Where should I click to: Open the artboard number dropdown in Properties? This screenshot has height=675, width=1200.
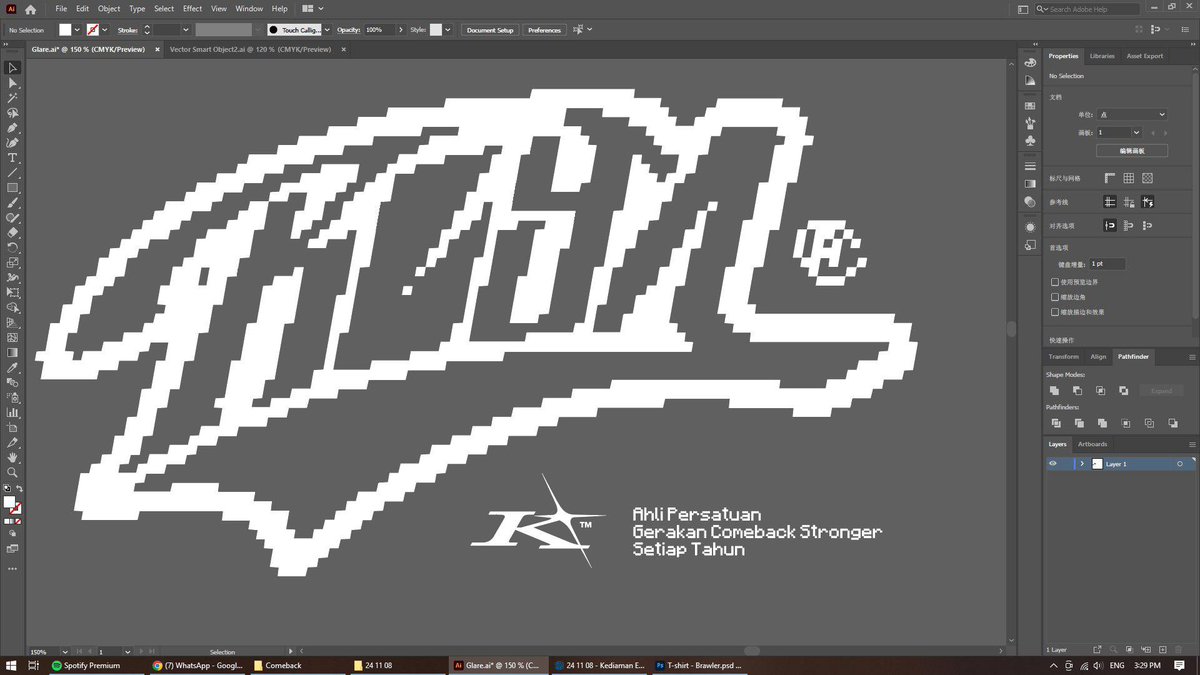[1136, 132]
